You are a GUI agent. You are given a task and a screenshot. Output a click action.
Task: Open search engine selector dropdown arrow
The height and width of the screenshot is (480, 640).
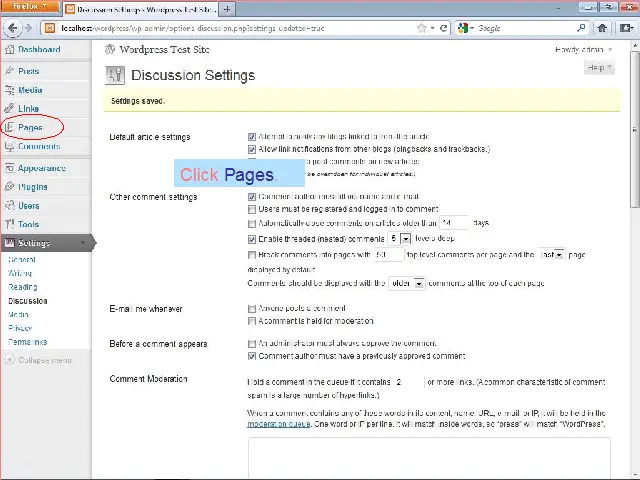pyautogui.click(x=472, y=28)
